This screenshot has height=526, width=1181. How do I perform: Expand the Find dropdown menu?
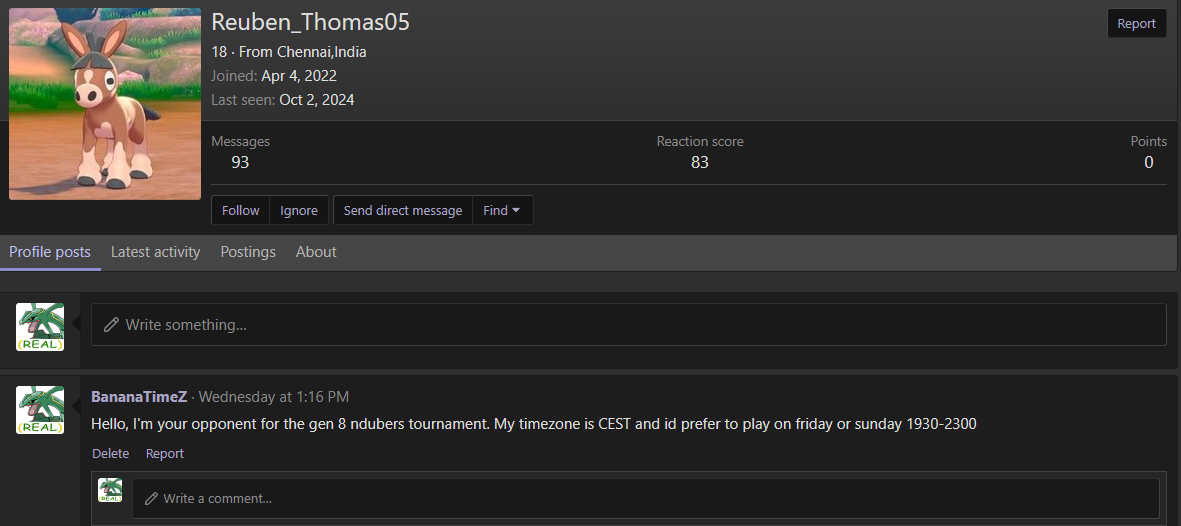tap(502, 211)
